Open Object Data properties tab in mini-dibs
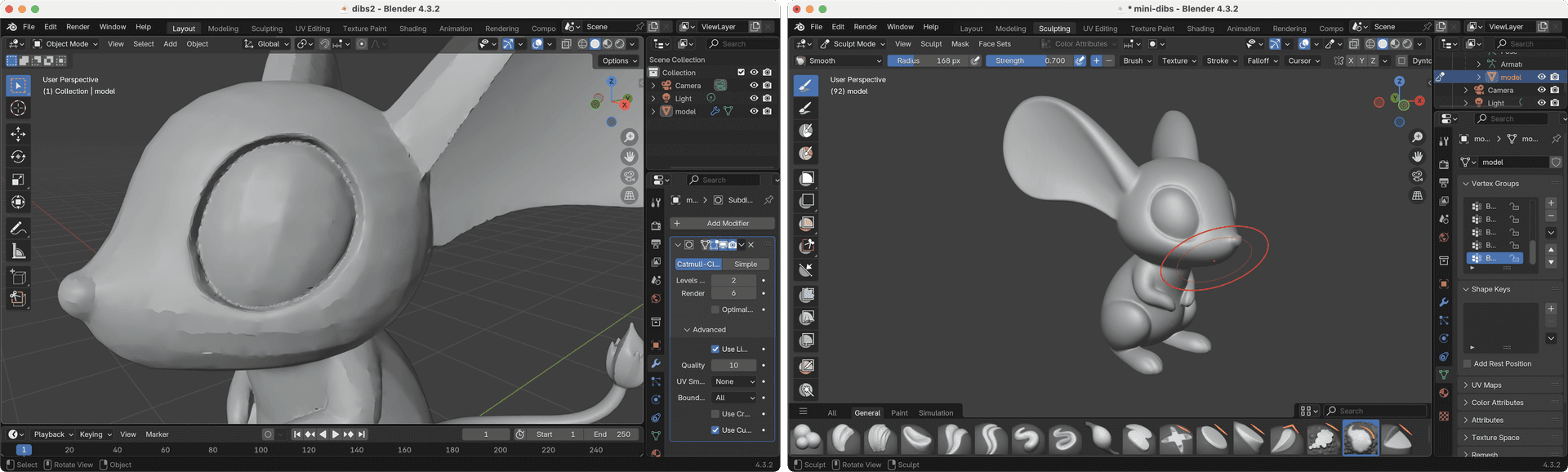The height and width of the screenshot is (472, 1568). click(1444, 374)
